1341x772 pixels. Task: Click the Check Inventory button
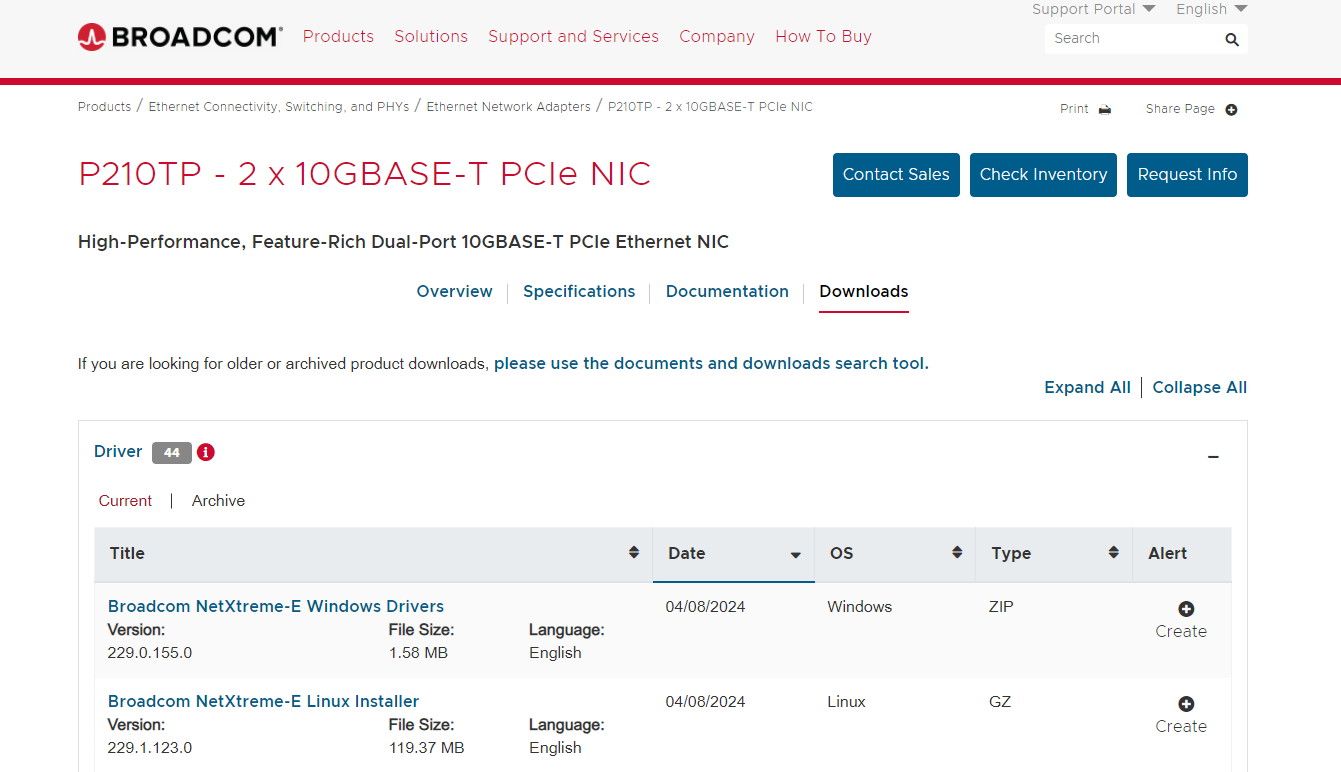[x=1043, y=175]
